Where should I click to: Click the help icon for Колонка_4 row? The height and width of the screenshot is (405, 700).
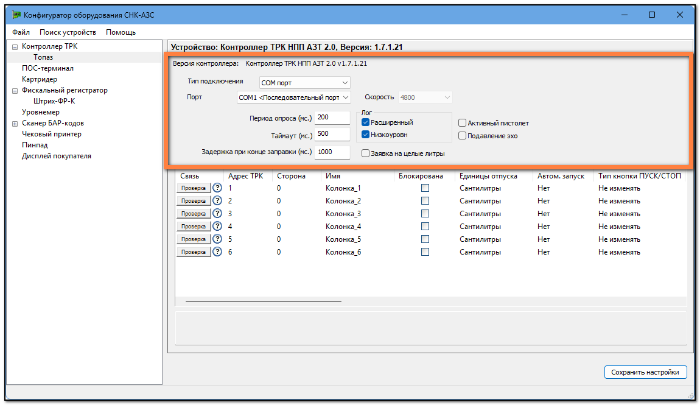tap(217, 226)
